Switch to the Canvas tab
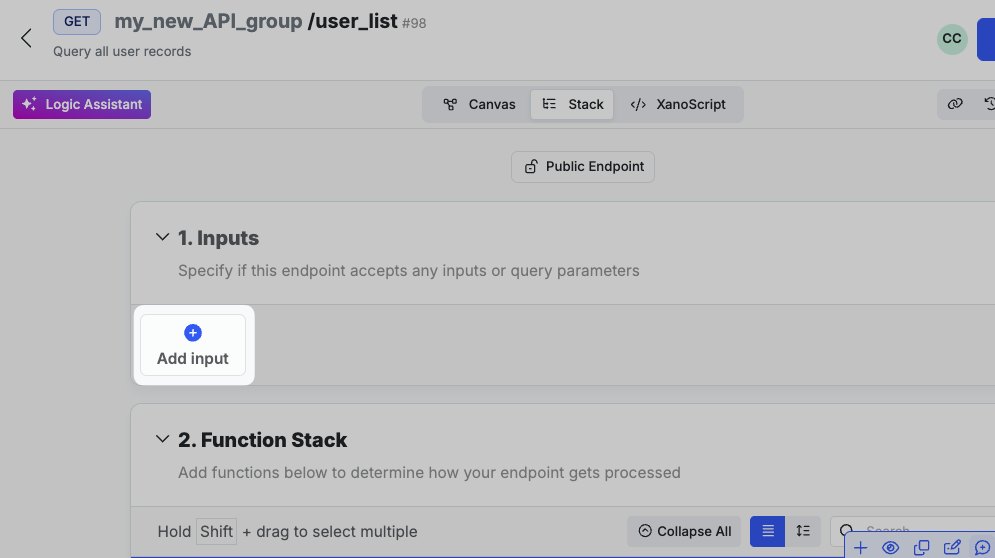This screenshot has width=995, height=558. point(479,104)
